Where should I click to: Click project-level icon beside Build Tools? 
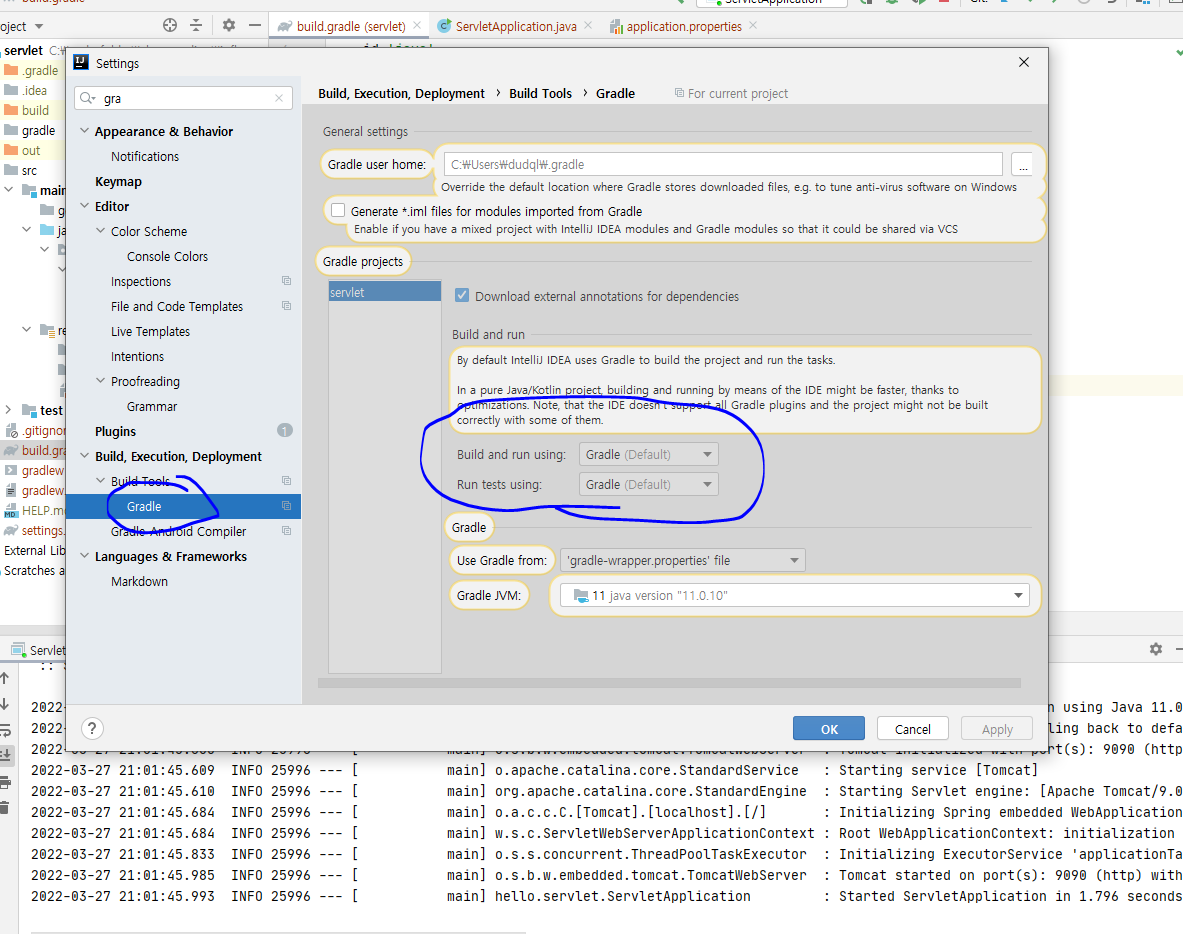point(287,481)
